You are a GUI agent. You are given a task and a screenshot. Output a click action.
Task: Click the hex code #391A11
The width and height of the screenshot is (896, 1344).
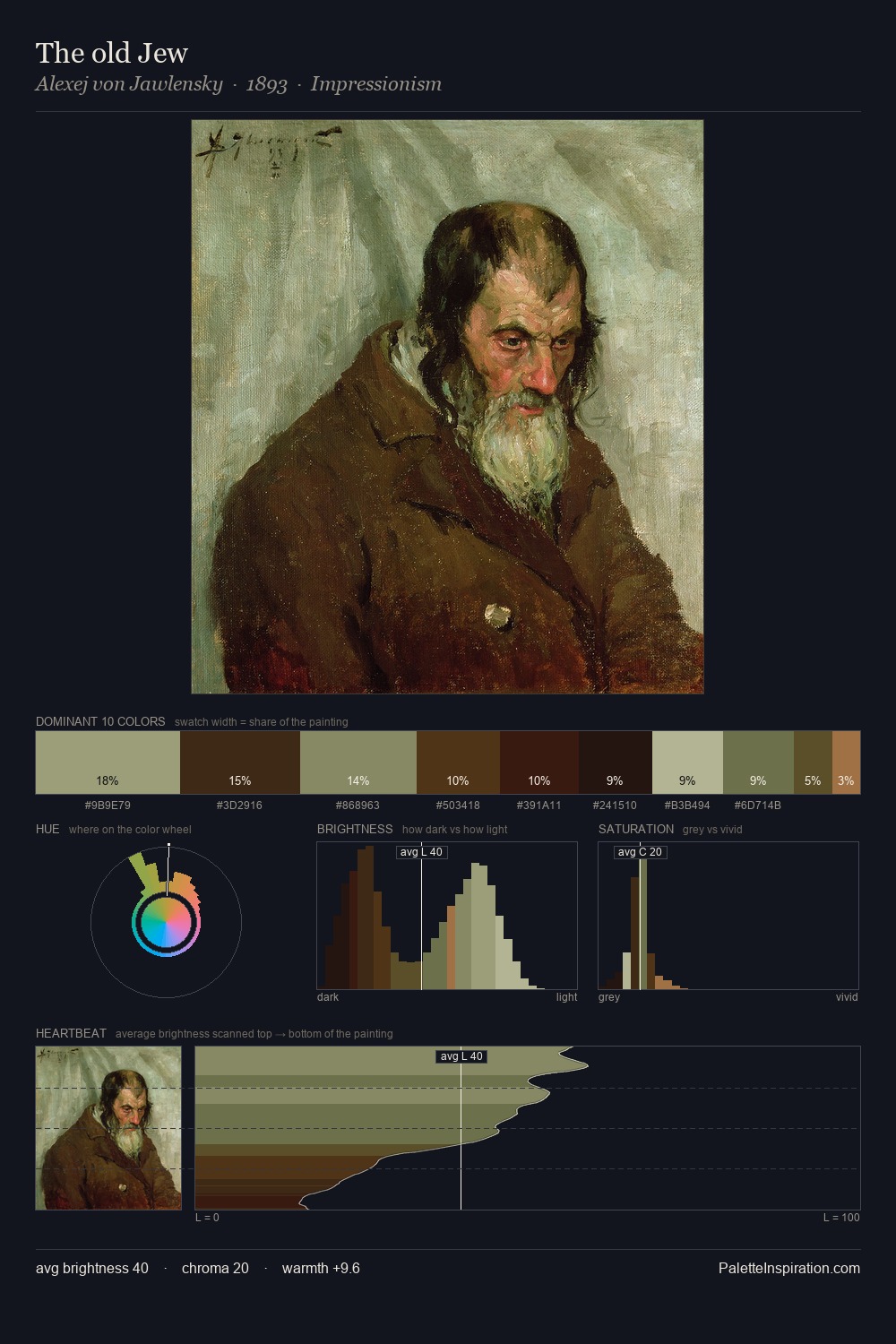[539, 806]
